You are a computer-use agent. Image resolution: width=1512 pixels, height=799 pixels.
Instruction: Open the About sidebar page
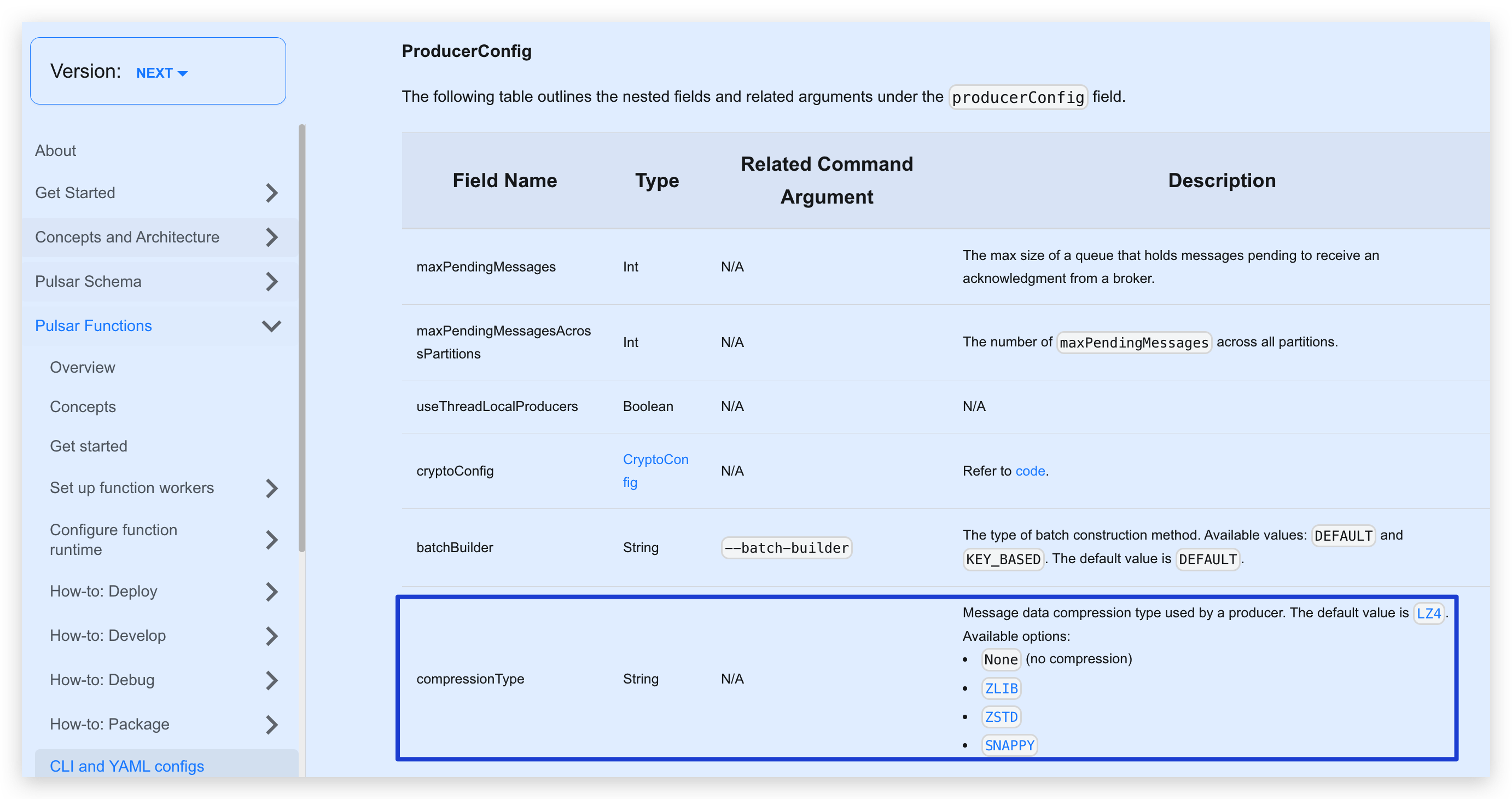(56, 151)
